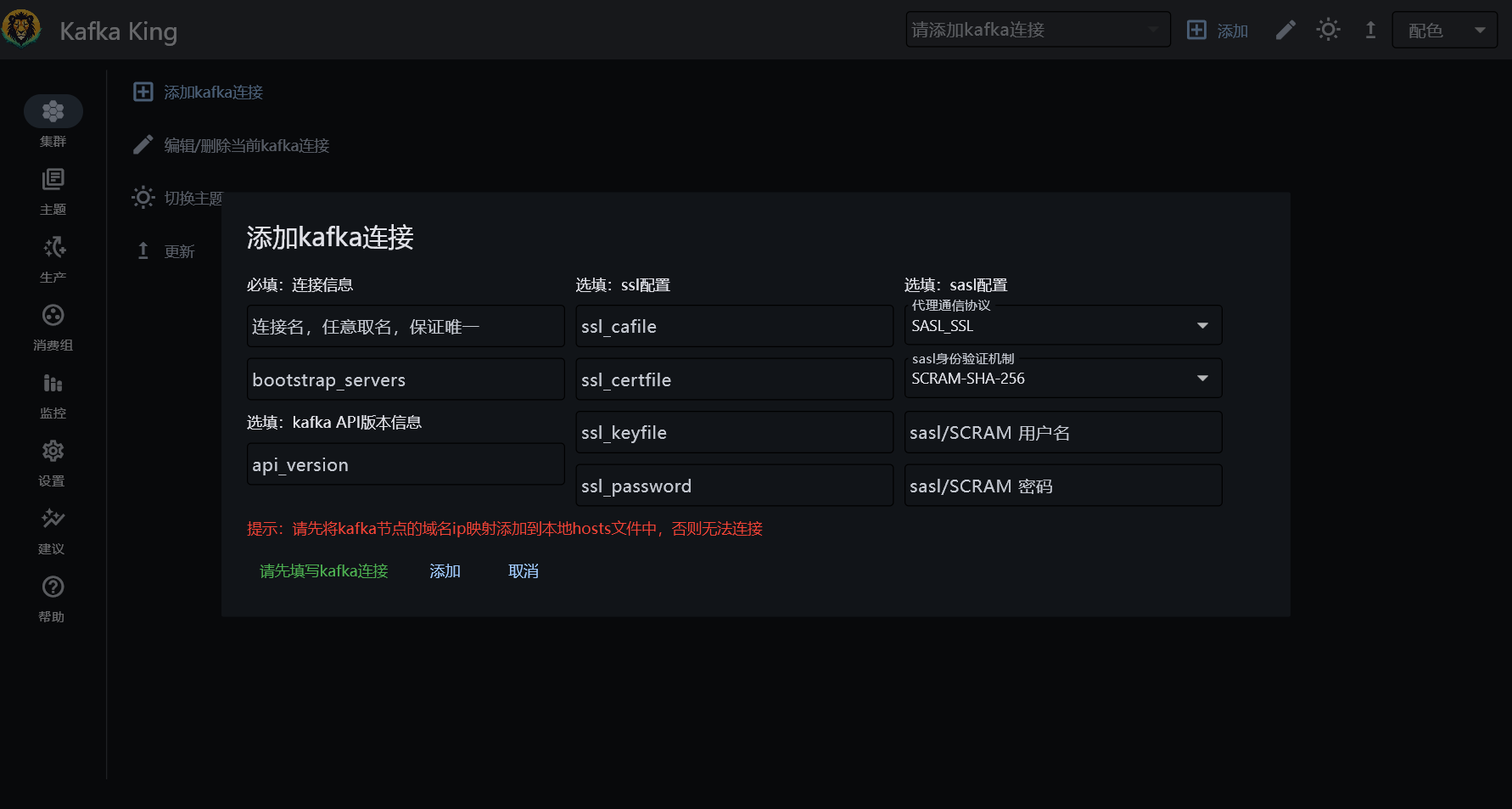1512x809 pixels.
Task: Open the 配色 color scheme dropdown
Action: pyautogui.click(x=1444, y=30)
